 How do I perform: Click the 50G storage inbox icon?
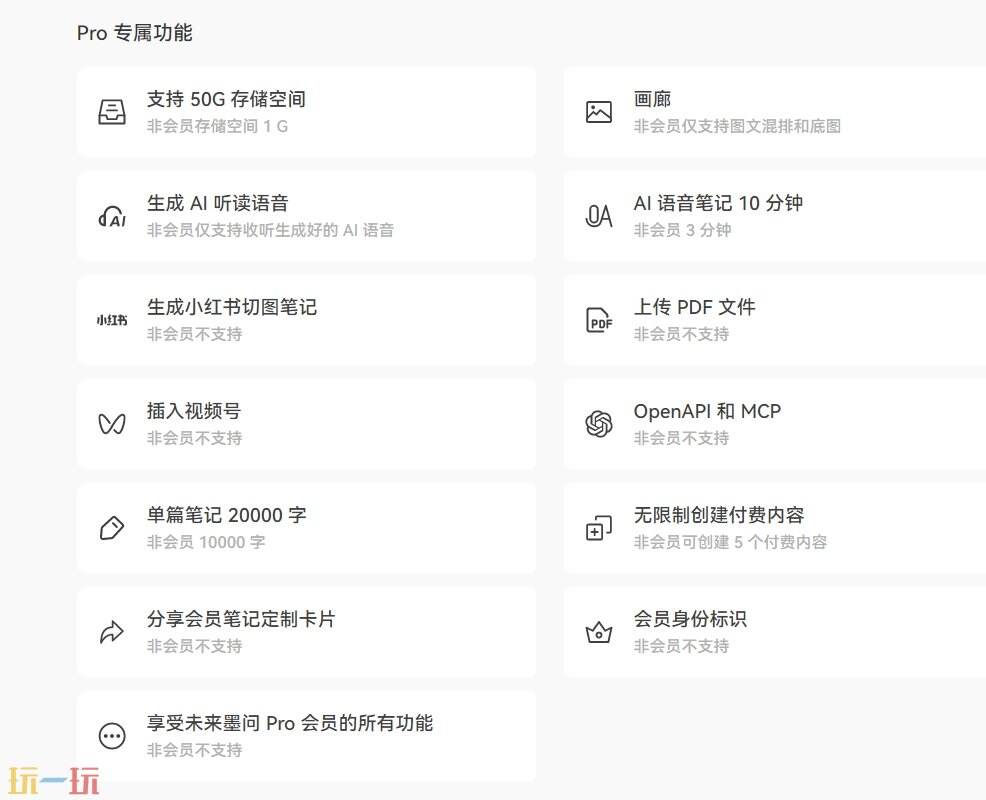tap(111, 111)
